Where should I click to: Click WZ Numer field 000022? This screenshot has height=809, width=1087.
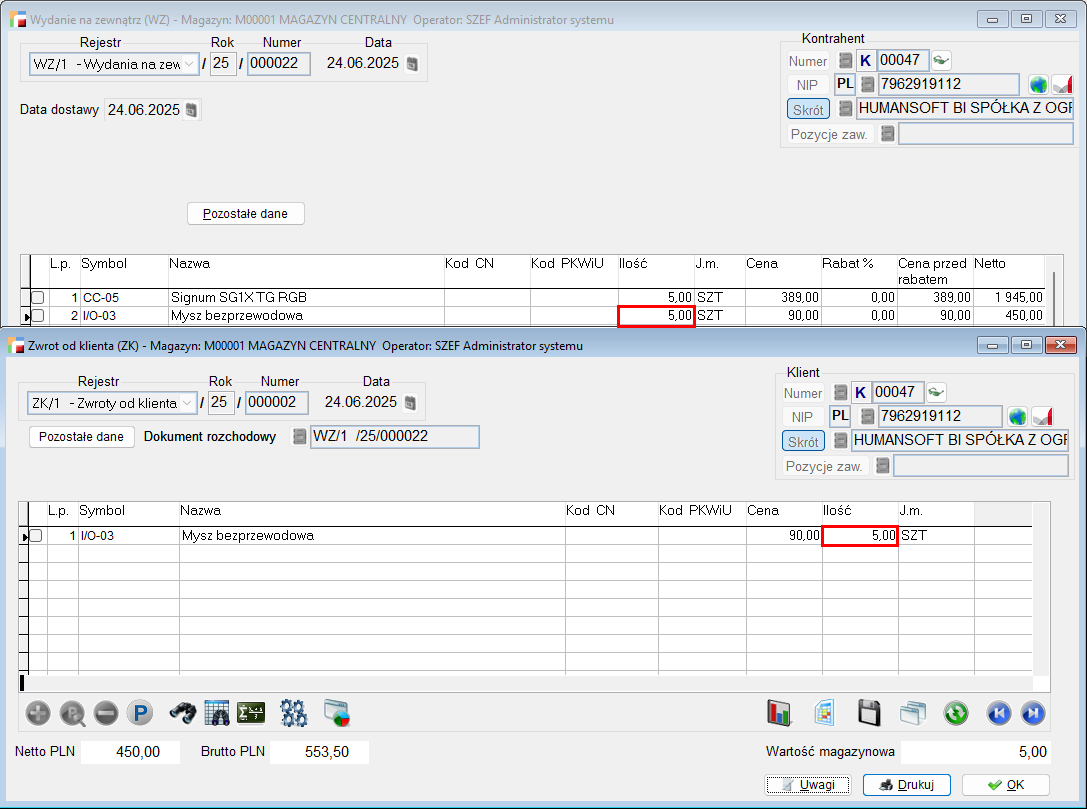coord(279,64)
